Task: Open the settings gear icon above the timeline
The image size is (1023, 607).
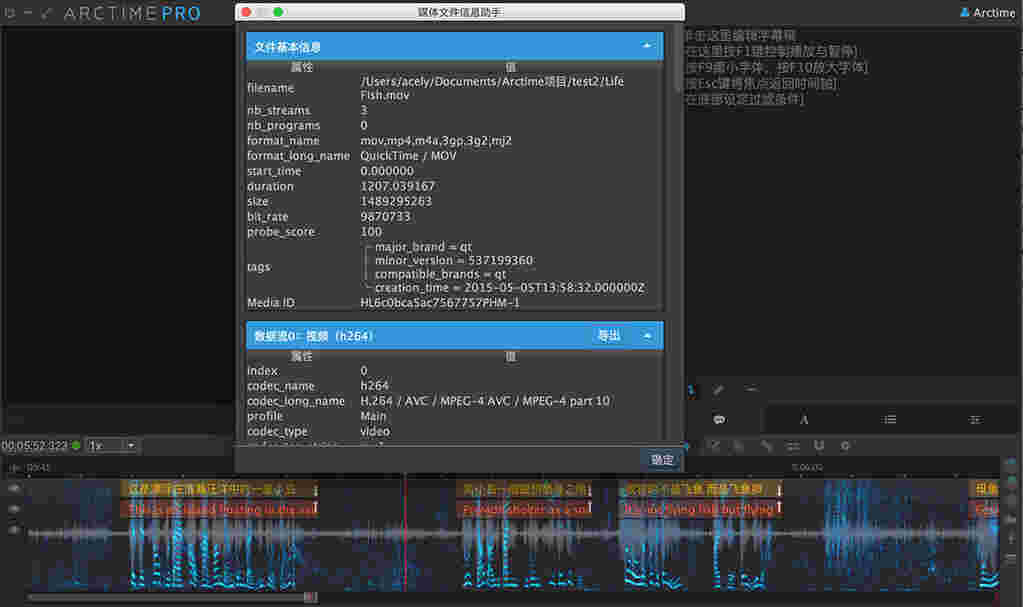Action: click(844, 447)
